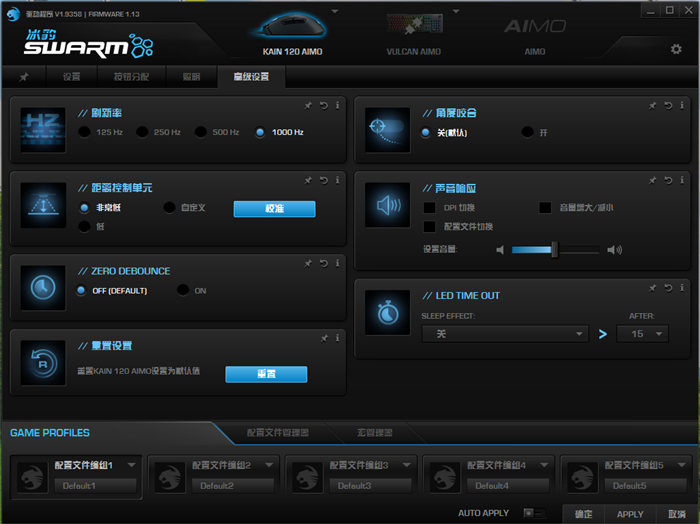Show info for the ZERO DEBOUNCE panel
The height and width of the screenshot is (524, 700).
[x=337, y=263]
